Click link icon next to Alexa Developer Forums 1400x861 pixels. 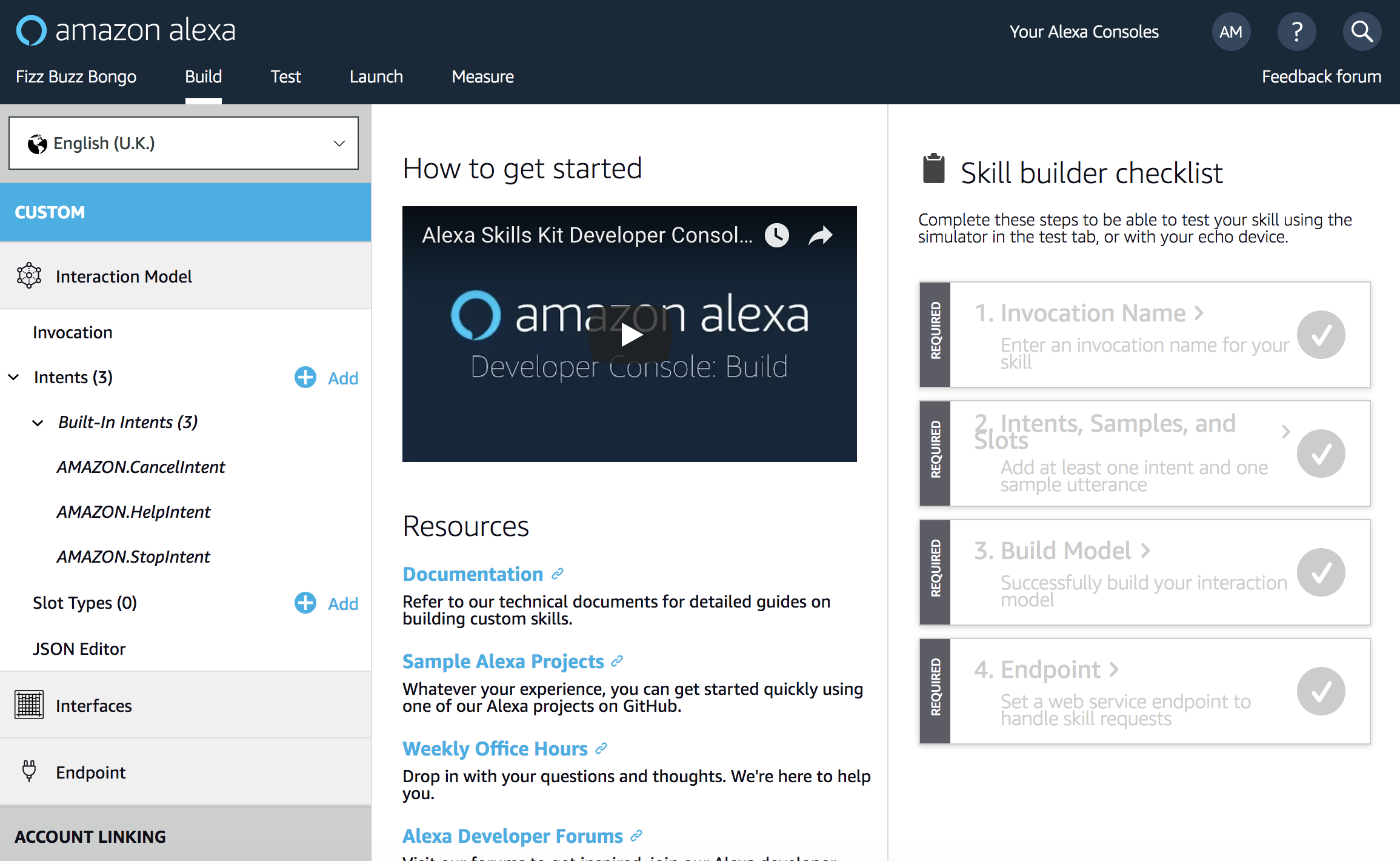point(636,836)
